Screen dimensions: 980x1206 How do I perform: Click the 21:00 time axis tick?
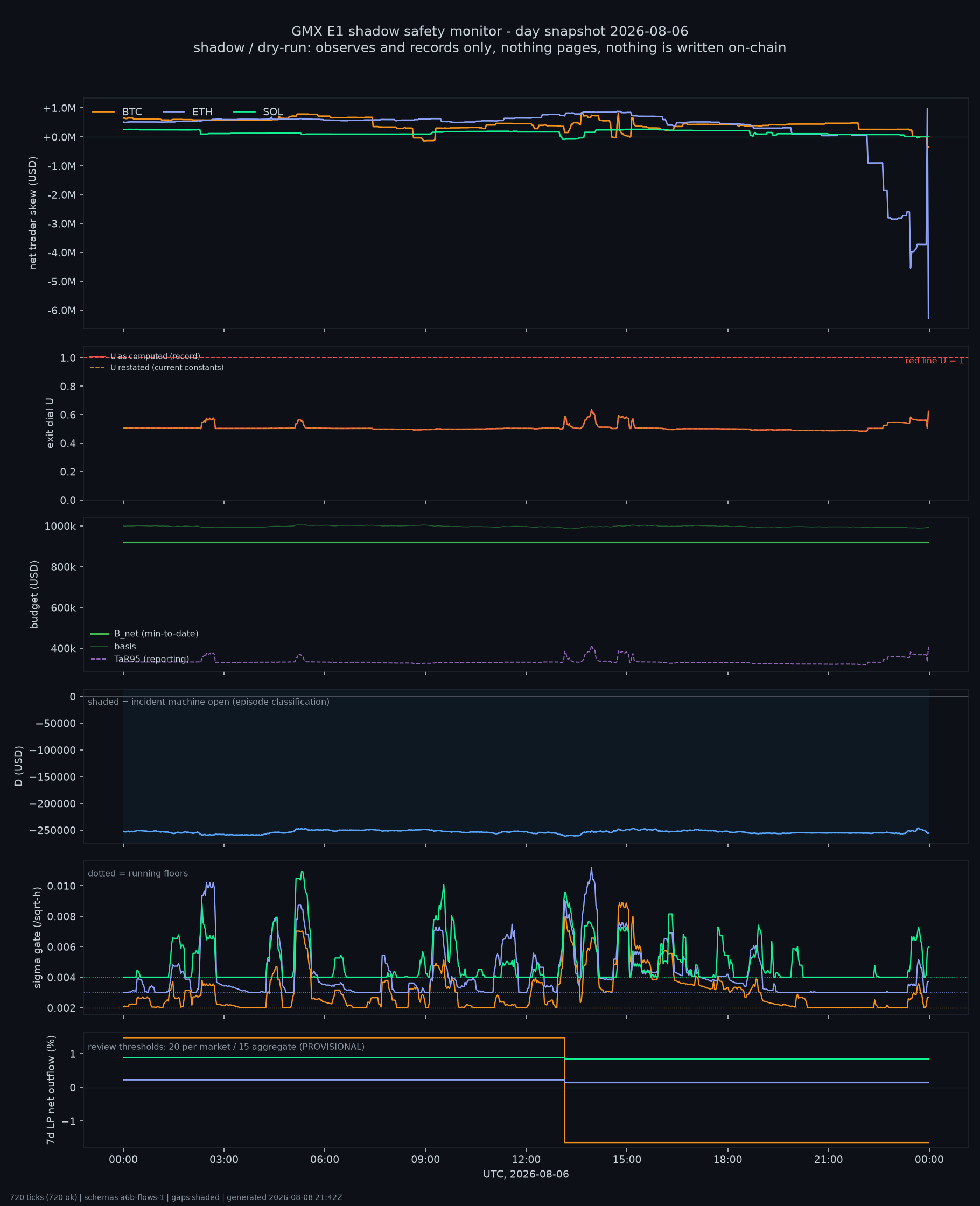[x=828, y=1160]
